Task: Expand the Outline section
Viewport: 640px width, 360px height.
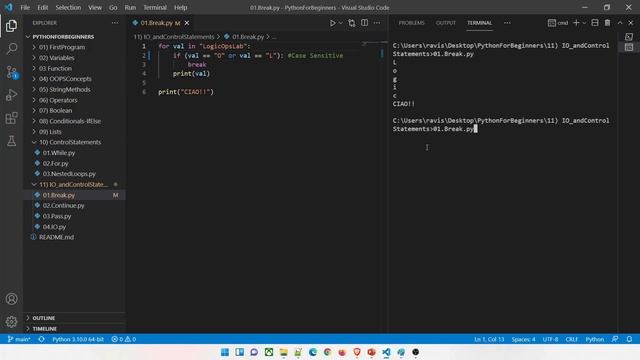Action: [74, 318]
